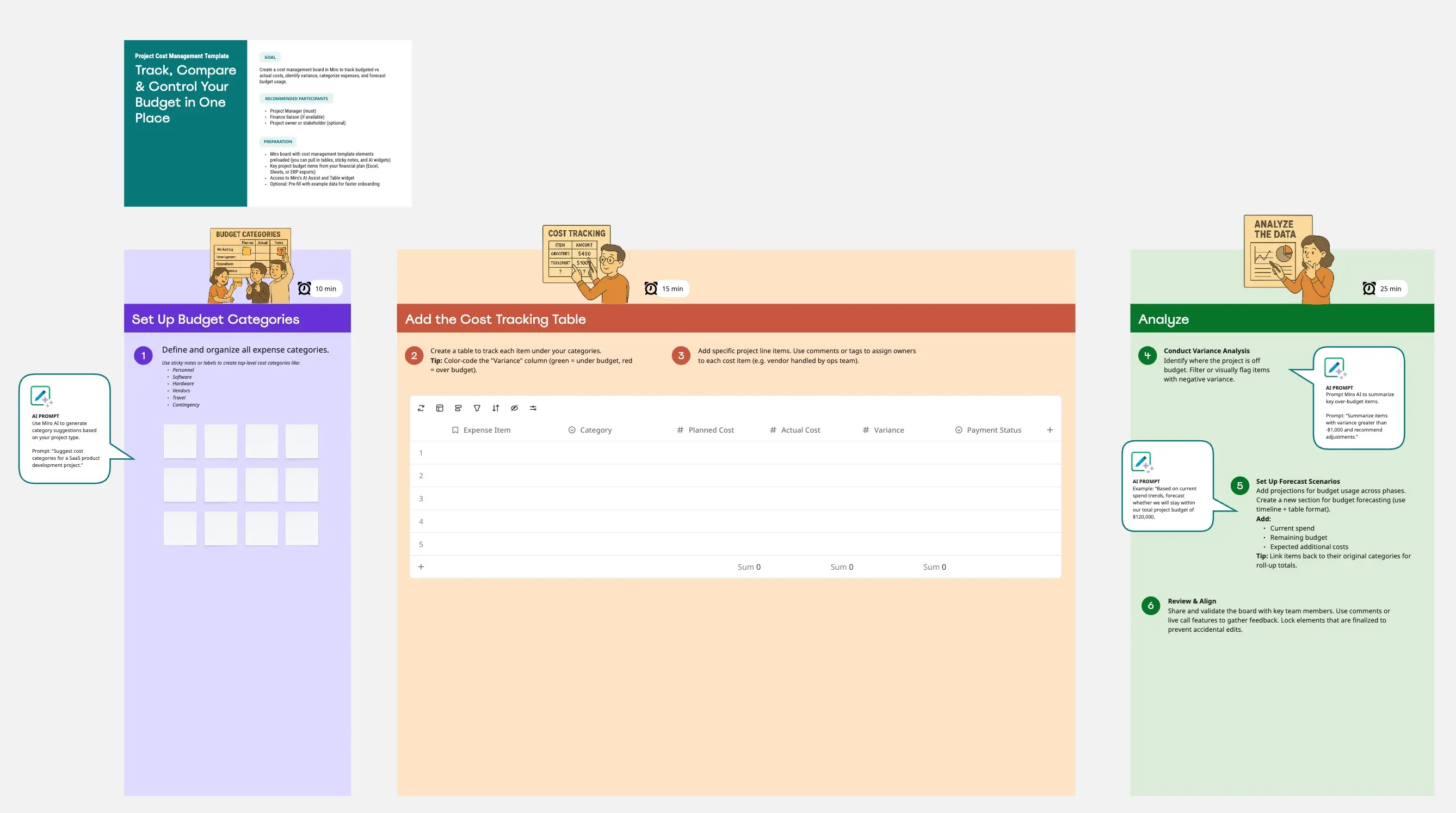Click the sort arrows icon
Screen dimensions: 1456x813
496,408
